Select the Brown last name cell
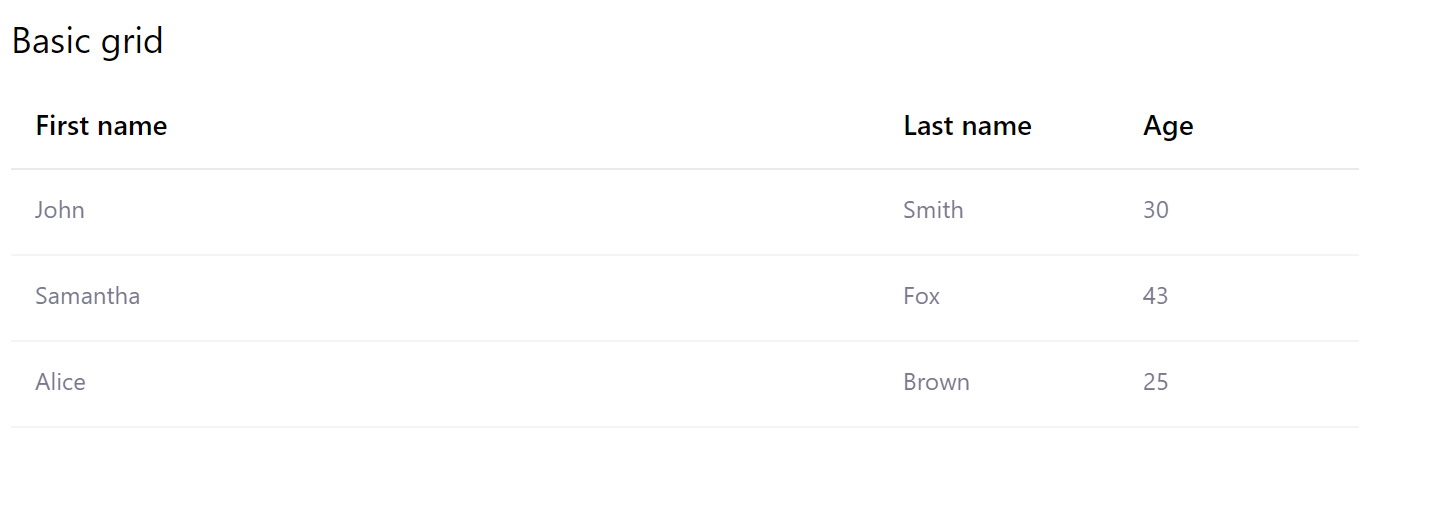 tap(936, 382)
